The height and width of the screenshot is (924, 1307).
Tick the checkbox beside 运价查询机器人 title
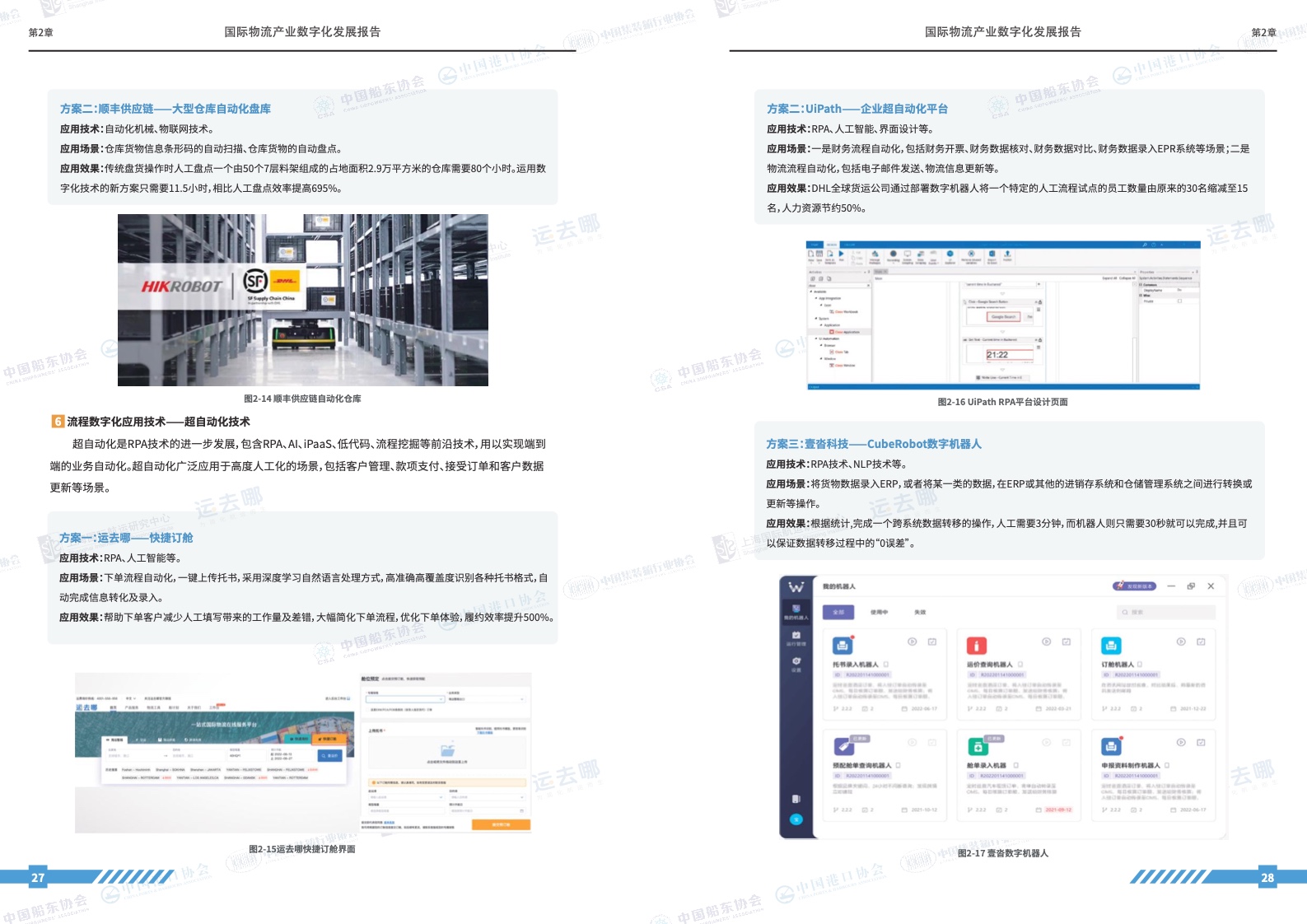(1020, 665)
